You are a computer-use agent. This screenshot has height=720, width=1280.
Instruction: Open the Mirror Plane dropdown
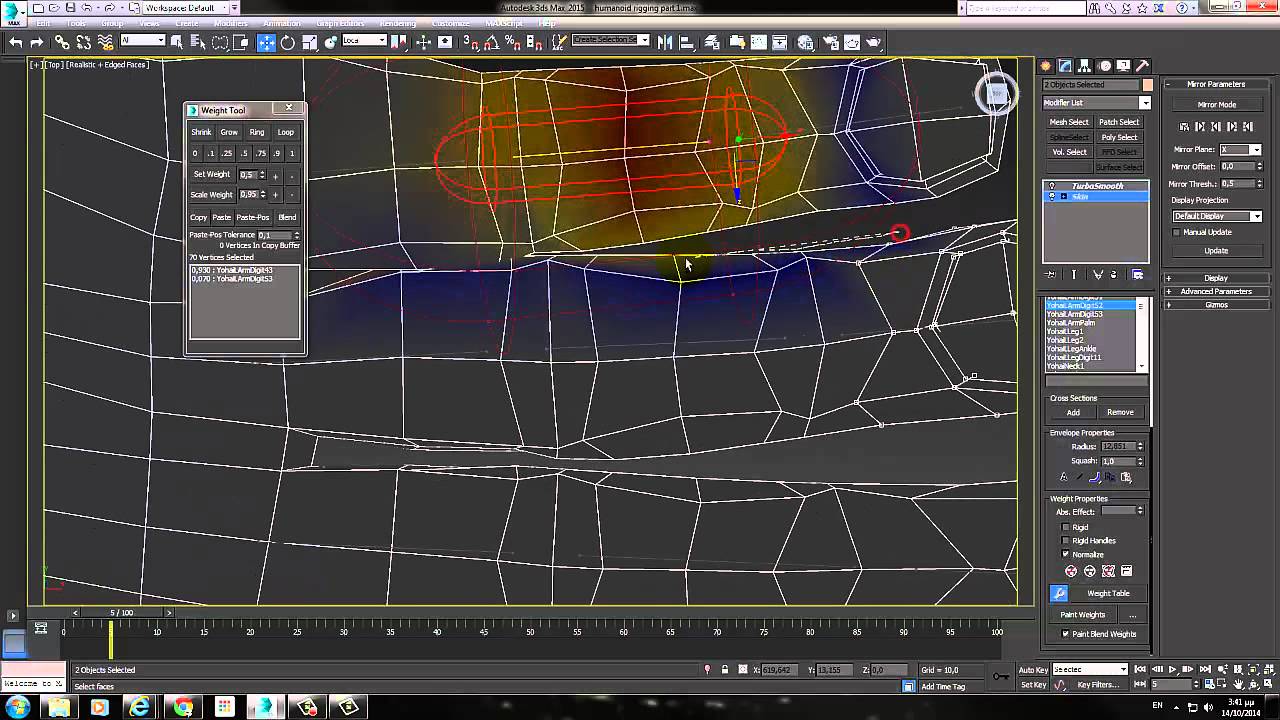click(1241, 150)
